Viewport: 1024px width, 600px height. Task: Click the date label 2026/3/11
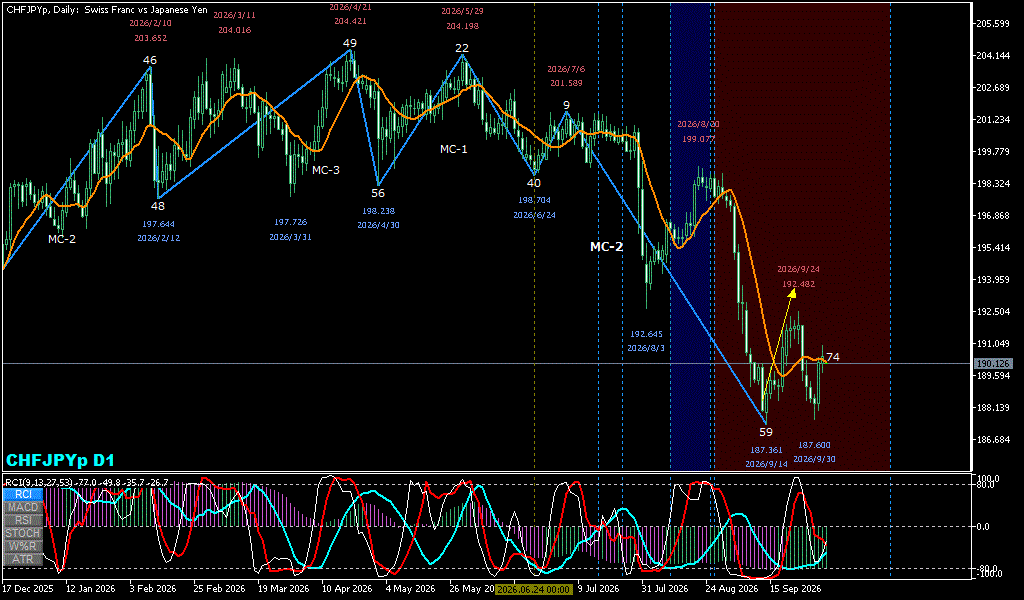234,15
